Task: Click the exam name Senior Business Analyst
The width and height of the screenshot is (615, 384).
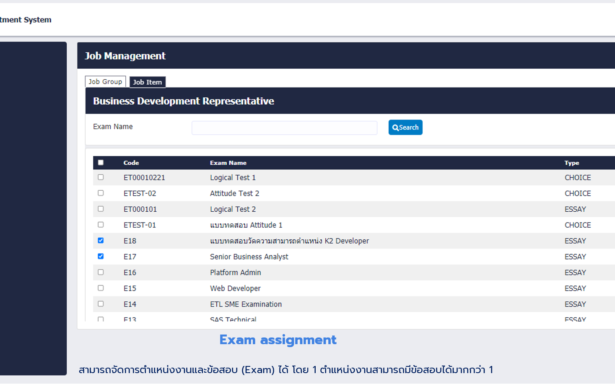Action: [x=249, y=257]
